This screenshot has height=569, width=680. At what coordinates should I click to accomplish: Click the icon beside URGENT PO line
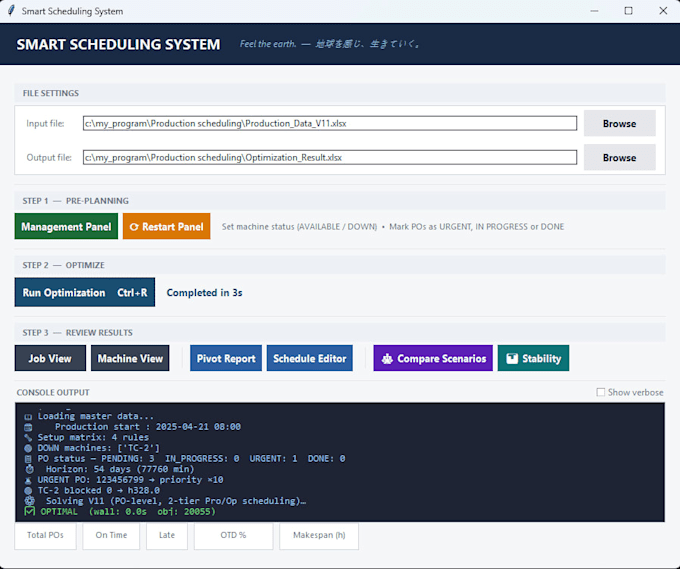[28, 480]
